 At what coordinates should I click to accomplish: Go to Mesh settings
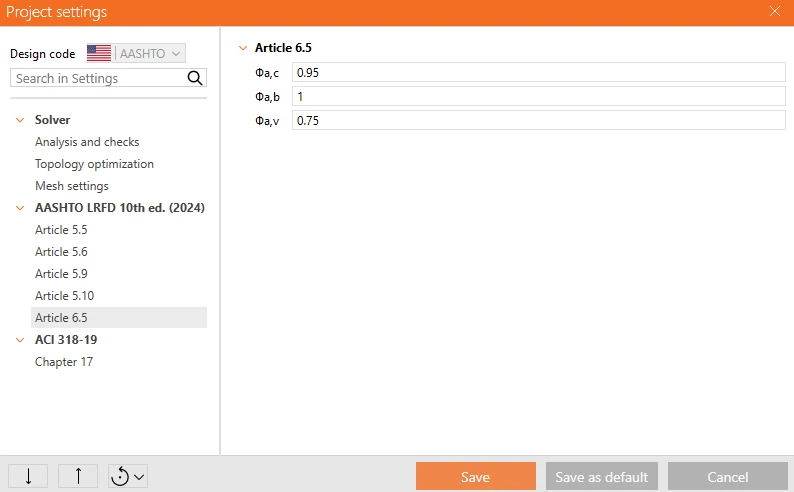[72, 186]
